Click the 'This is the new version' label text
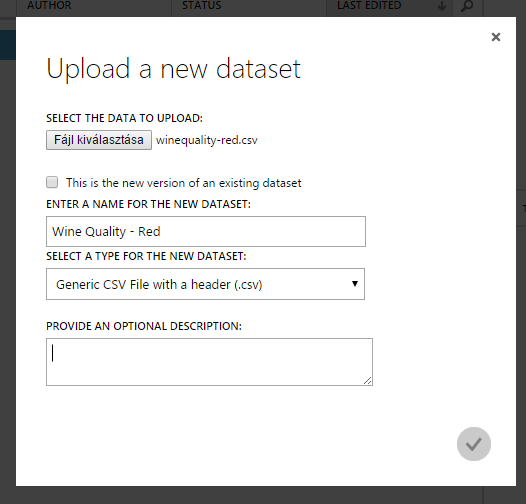The width and height of the screenshot is (526, 504). point(183,183)
